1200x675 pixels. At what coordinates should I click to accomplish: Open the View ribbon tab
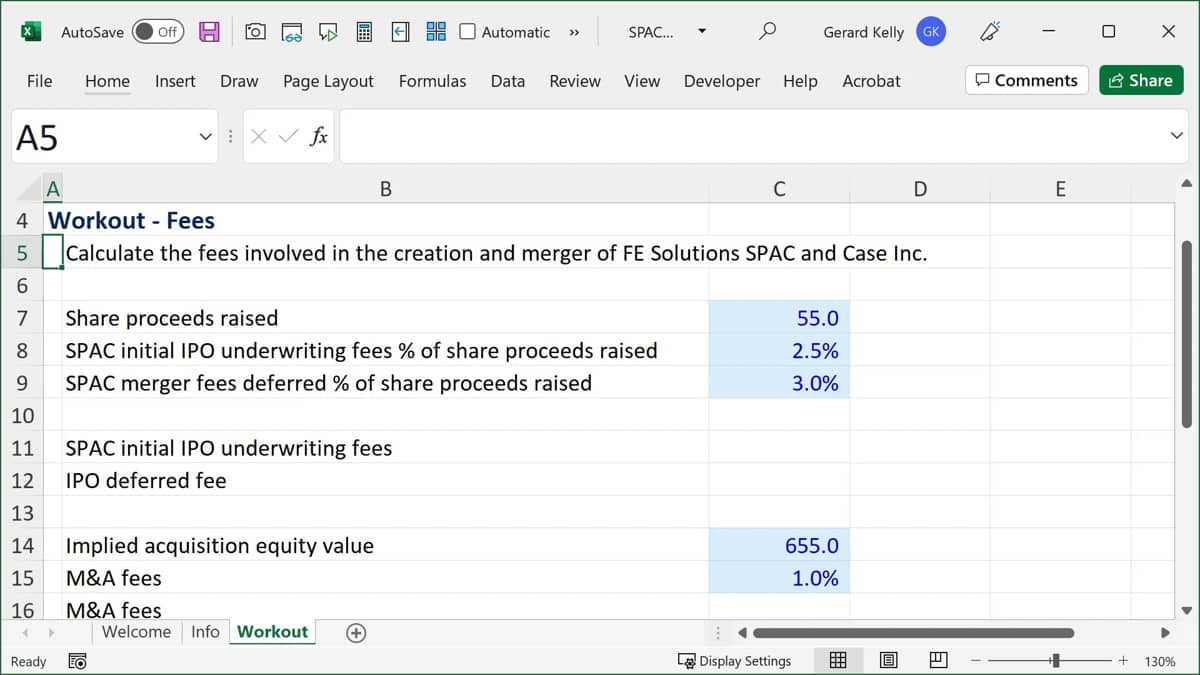click(642, 81)
